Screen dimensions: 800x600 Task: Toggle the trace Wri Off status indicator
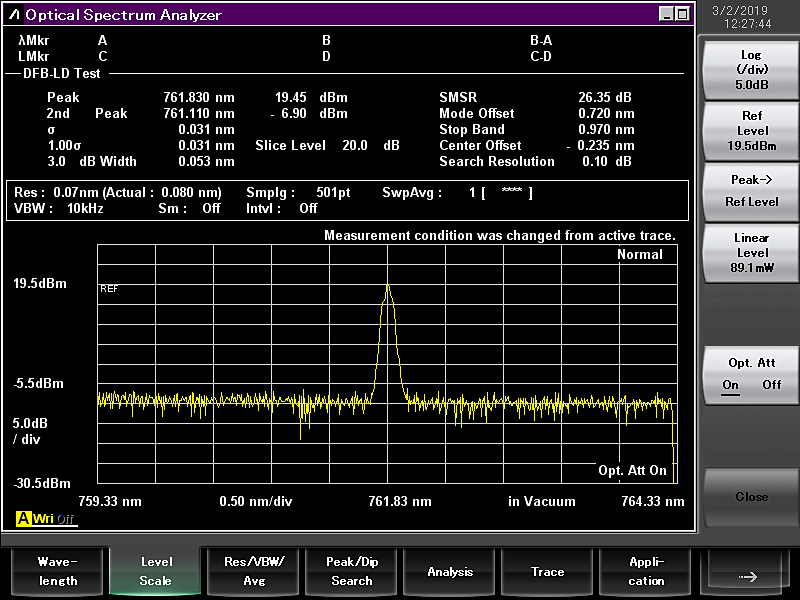point(54,519)
